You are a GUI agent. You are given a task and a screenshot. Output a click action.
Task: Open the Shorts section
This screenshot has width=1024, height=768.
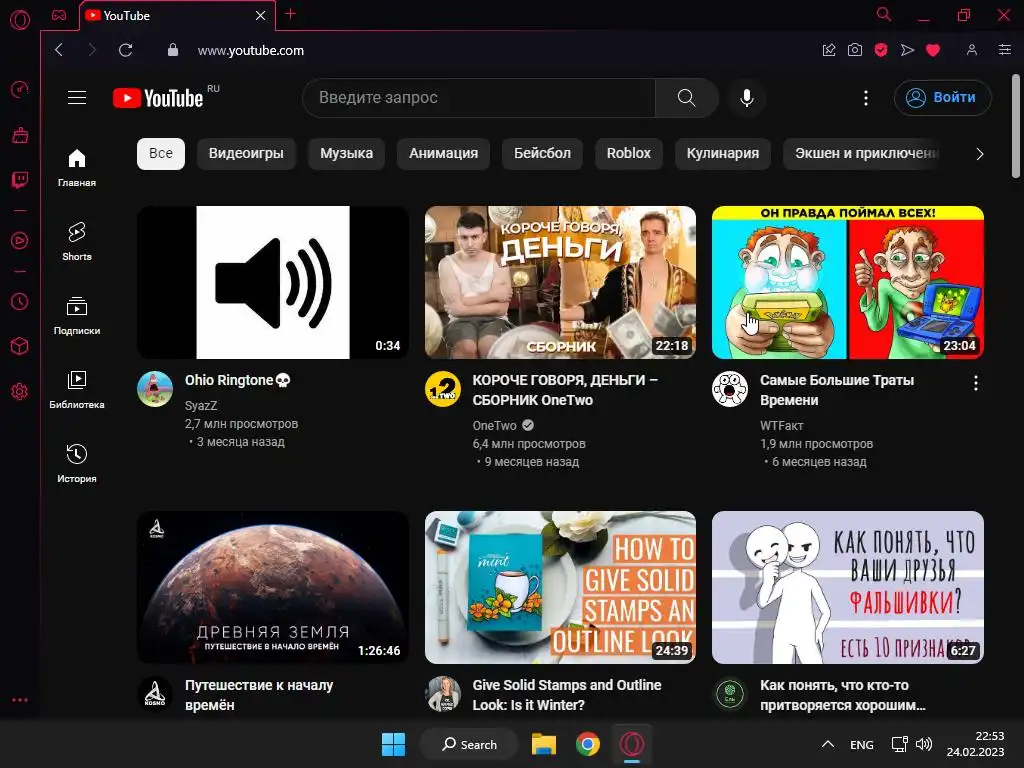tap(77, 241)
